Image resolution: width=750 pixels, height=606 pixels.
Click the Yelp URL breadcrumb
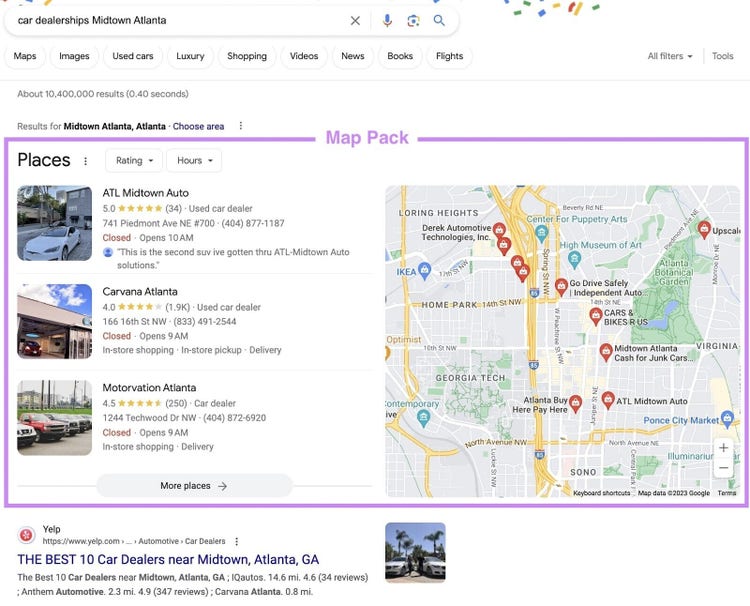tap(134, 541)
